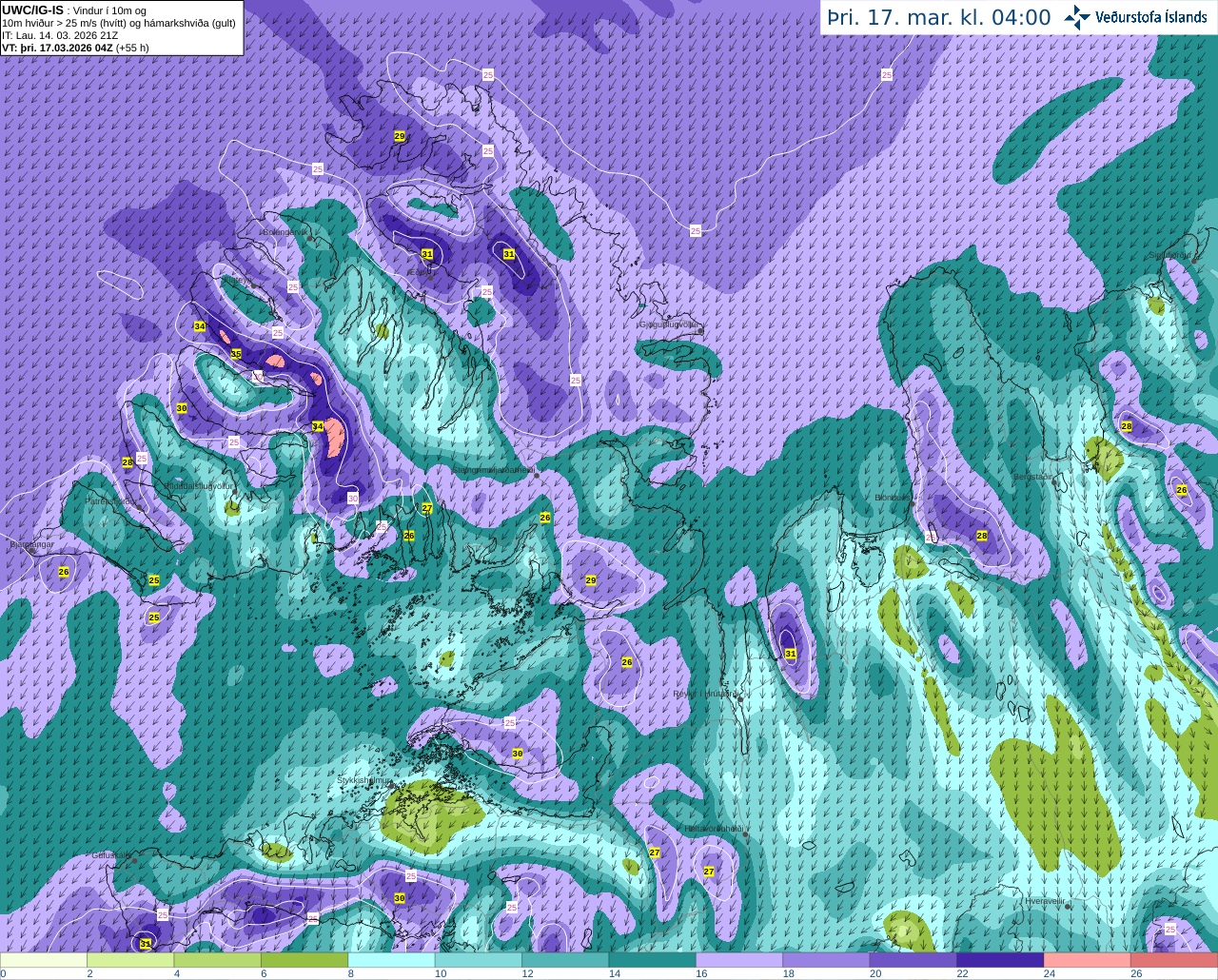
Task: Click the yellow gust label 30 near Bíldudalsflugvöllur
Action: tap(182, 408)
